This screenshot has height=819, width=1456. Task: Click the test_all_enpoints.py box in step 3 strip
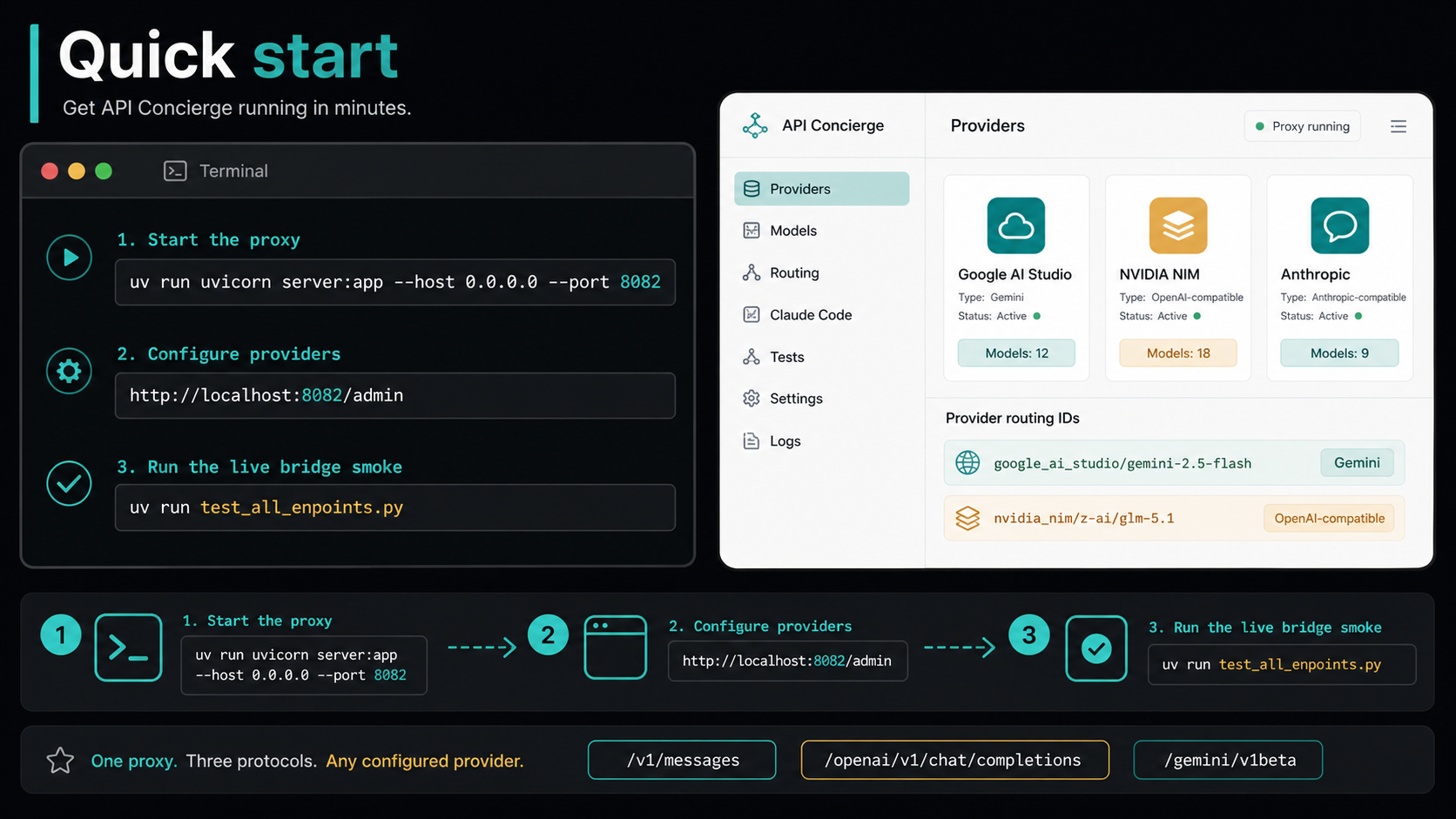coord(1282,664)
